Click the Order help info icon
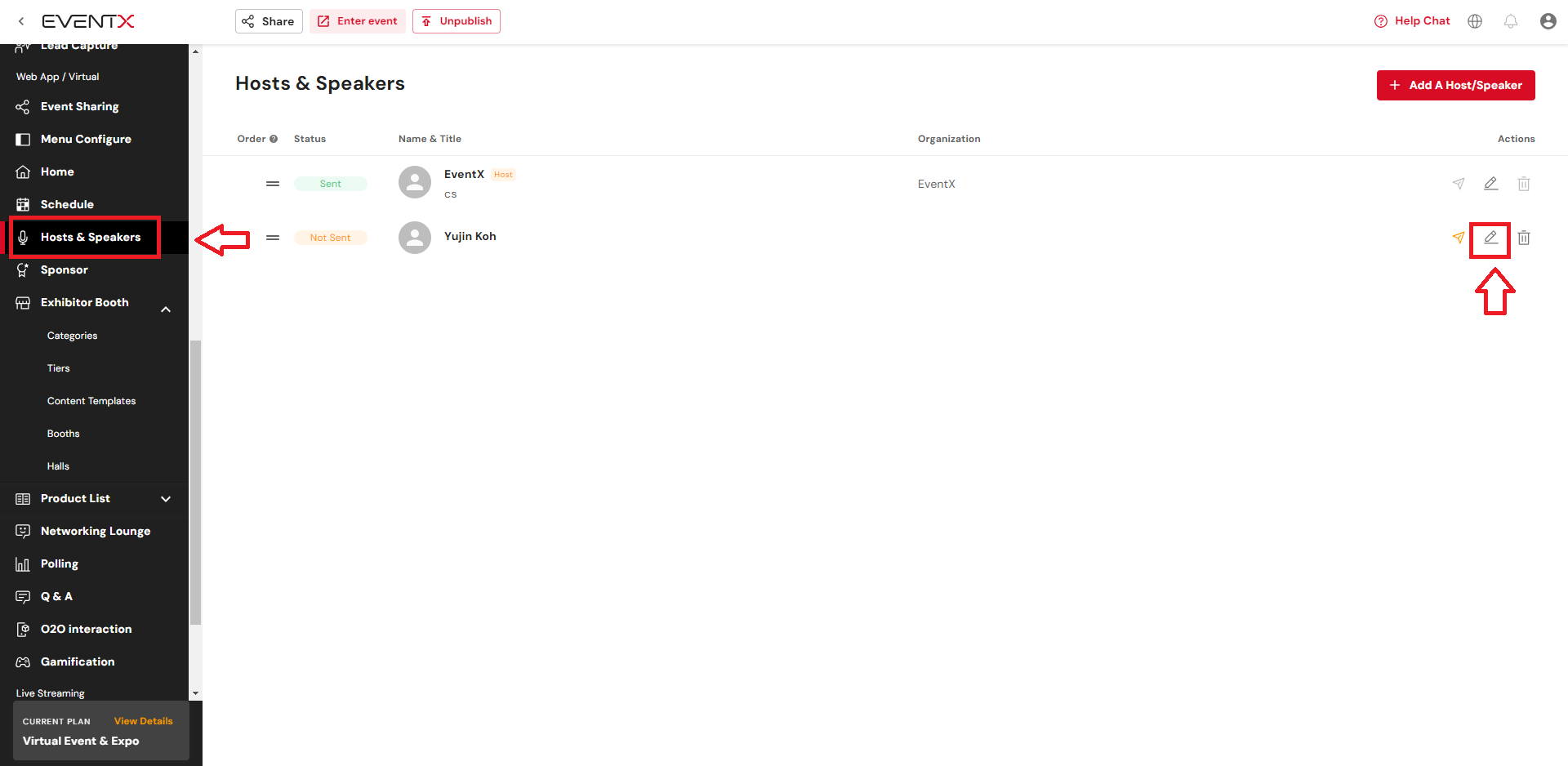Screen dimensions: 1568x766 pos(274,139)
